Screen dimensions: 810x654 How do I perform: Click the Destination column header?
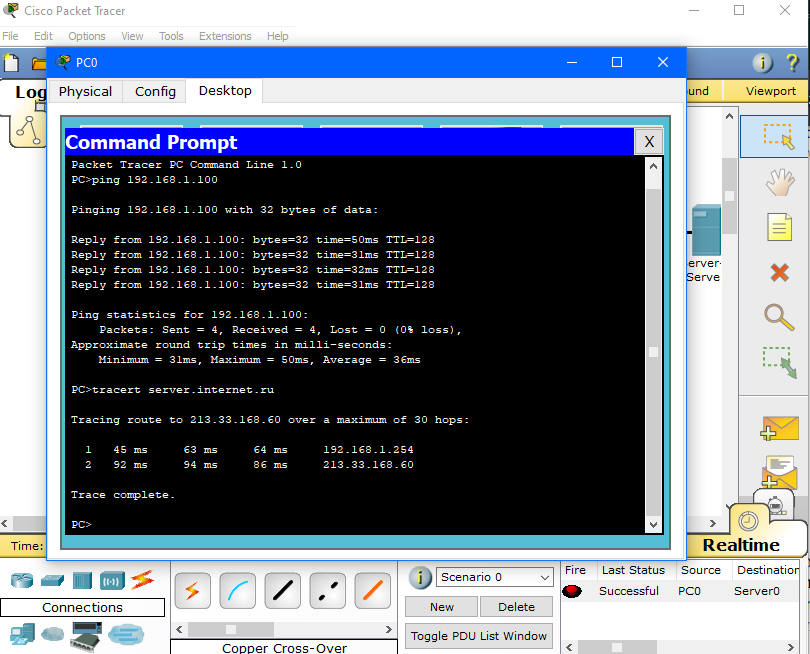[767, 570]
